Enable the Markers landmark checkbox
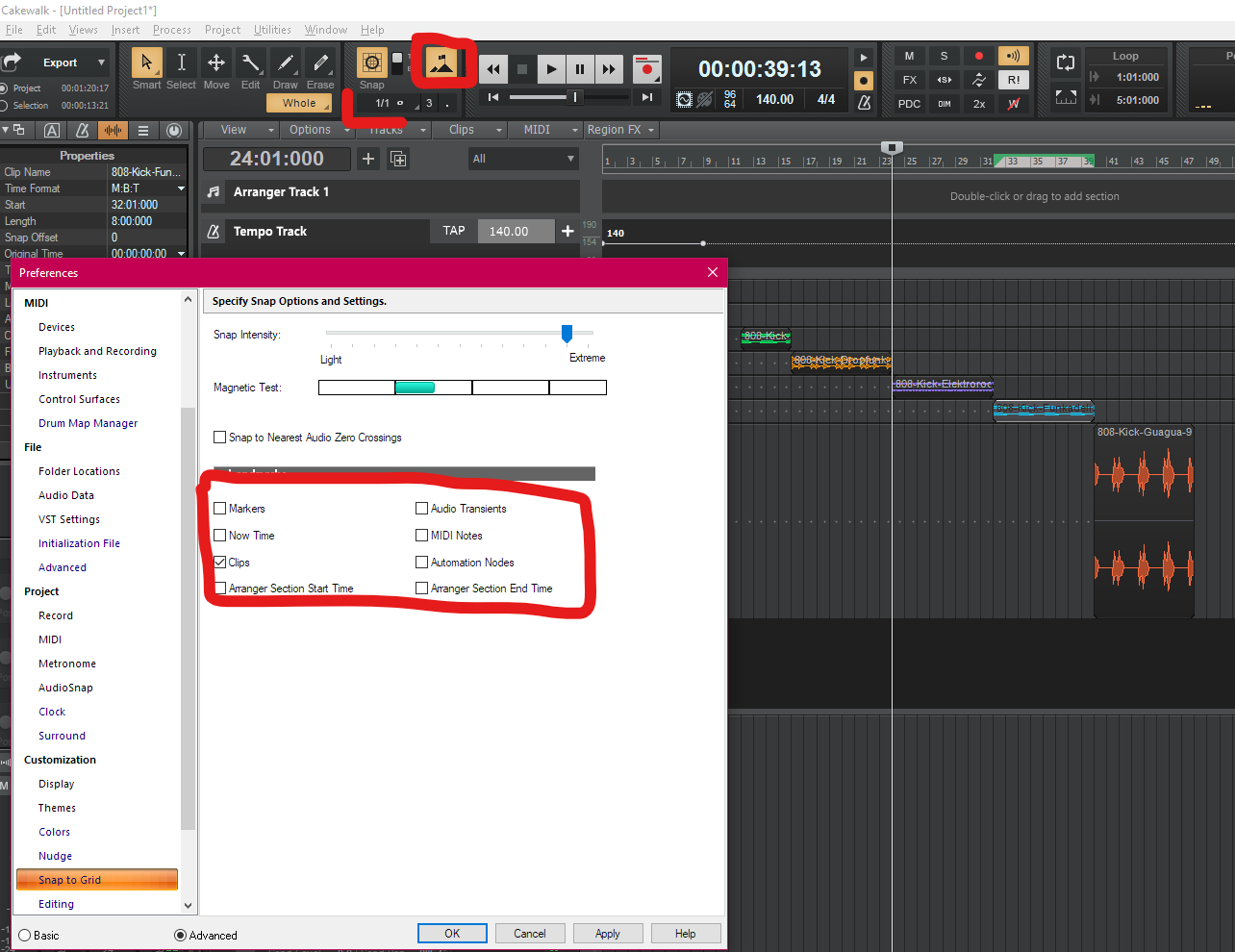Screen dimensions: 1235x952 220,508
